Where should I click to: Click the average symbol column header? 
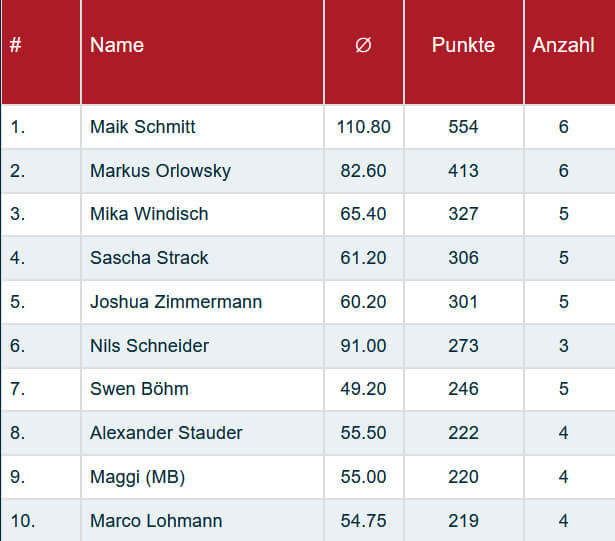tap(363, 45)
